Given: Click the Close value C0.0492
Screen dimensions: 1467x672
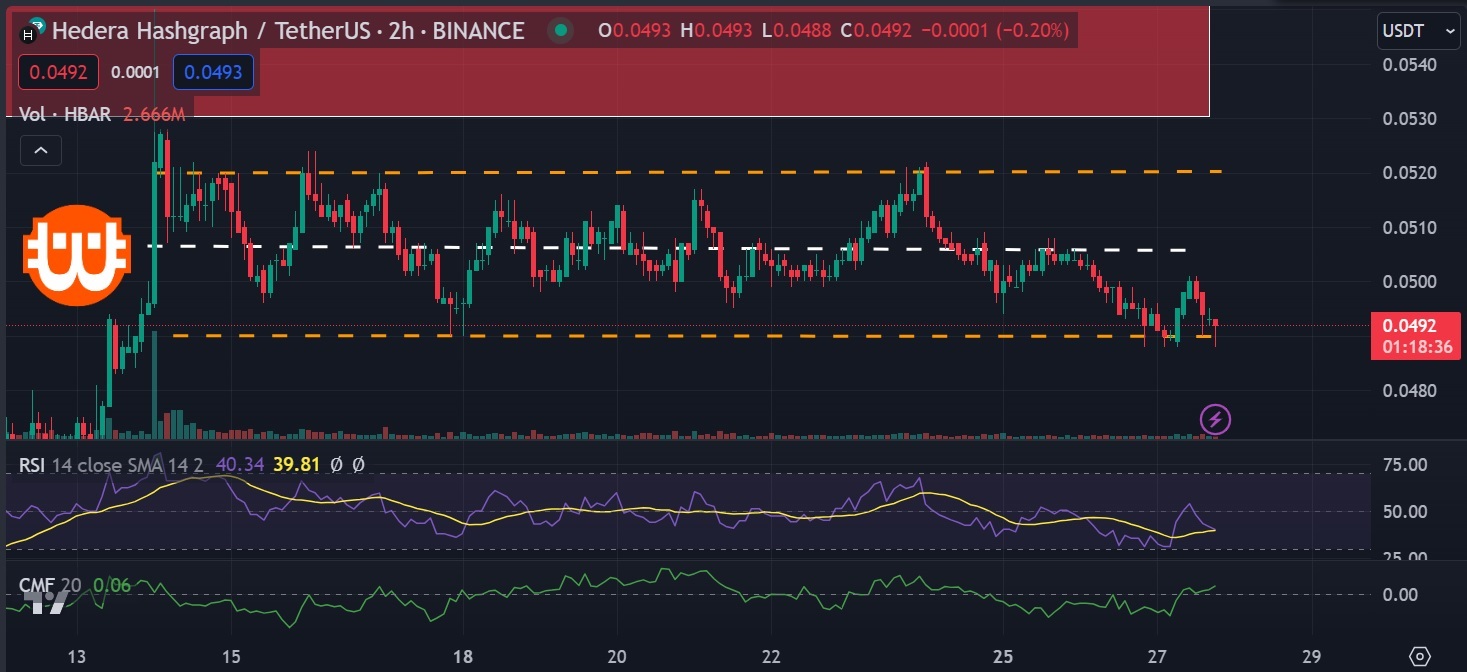Looking at the screenshot, I should [876, 31].
